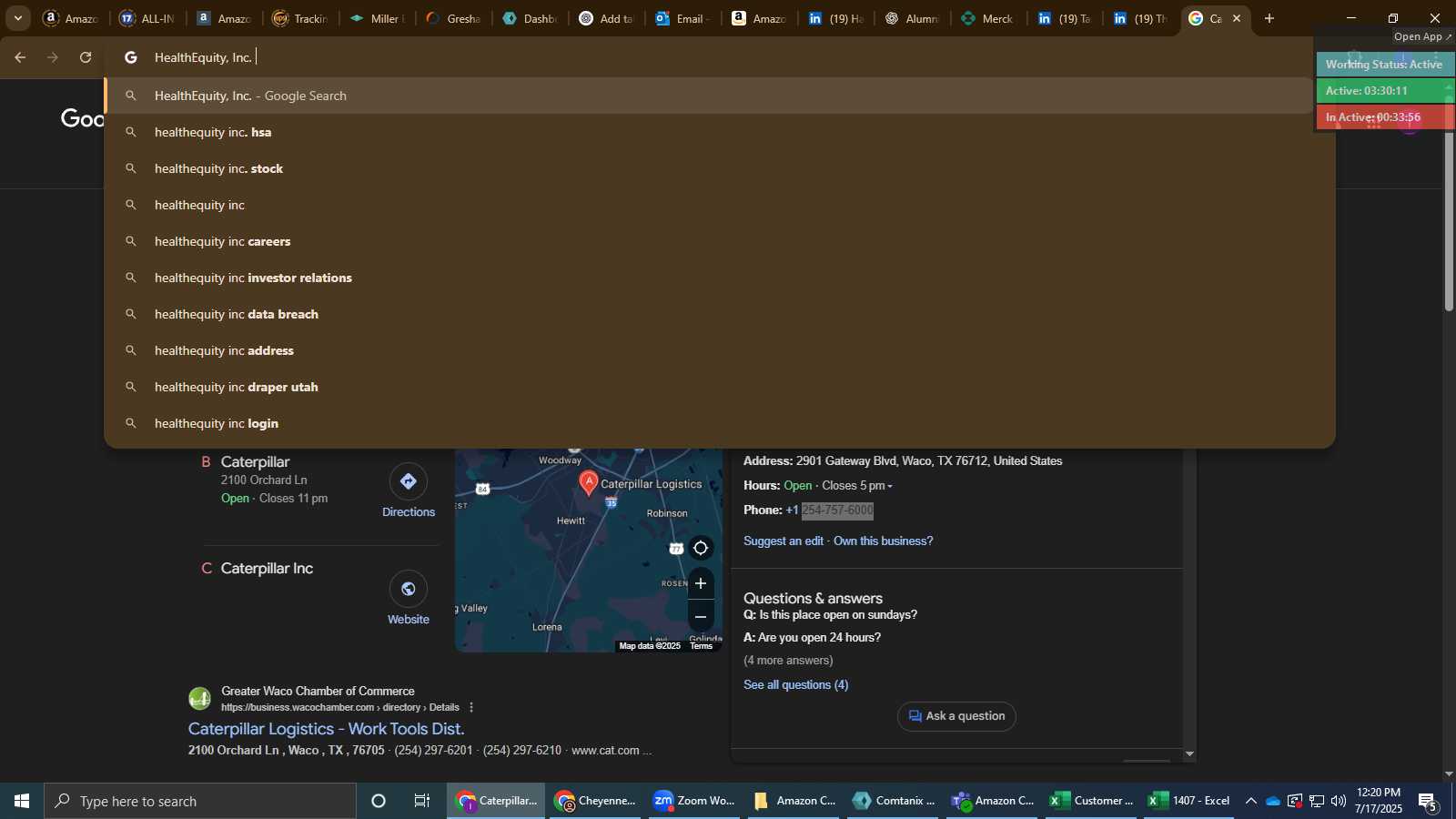This screenshot has width=1456, height=819.
Task: Switch to the LinkedIn (19) Ha tab
Action: click(x=835, y=18)
